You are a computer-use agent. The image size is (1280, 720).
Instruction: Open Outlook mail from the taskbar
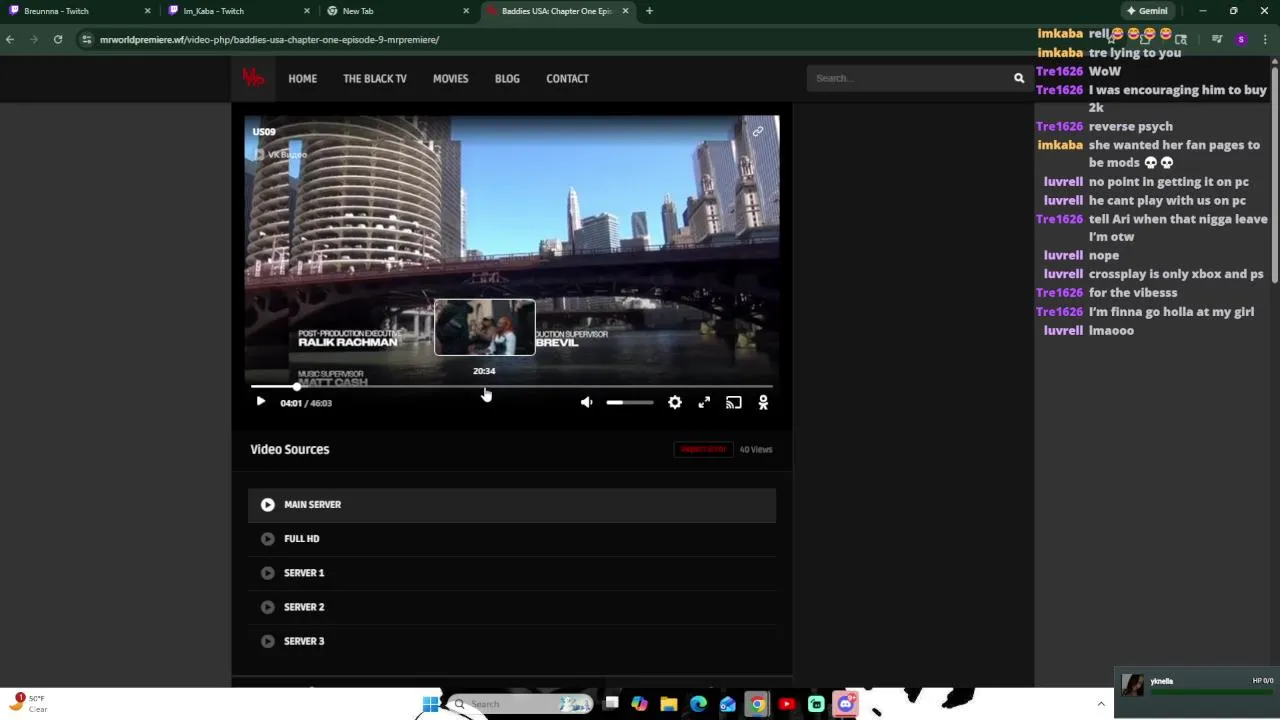pyautogui.click(x=728, y=704)
